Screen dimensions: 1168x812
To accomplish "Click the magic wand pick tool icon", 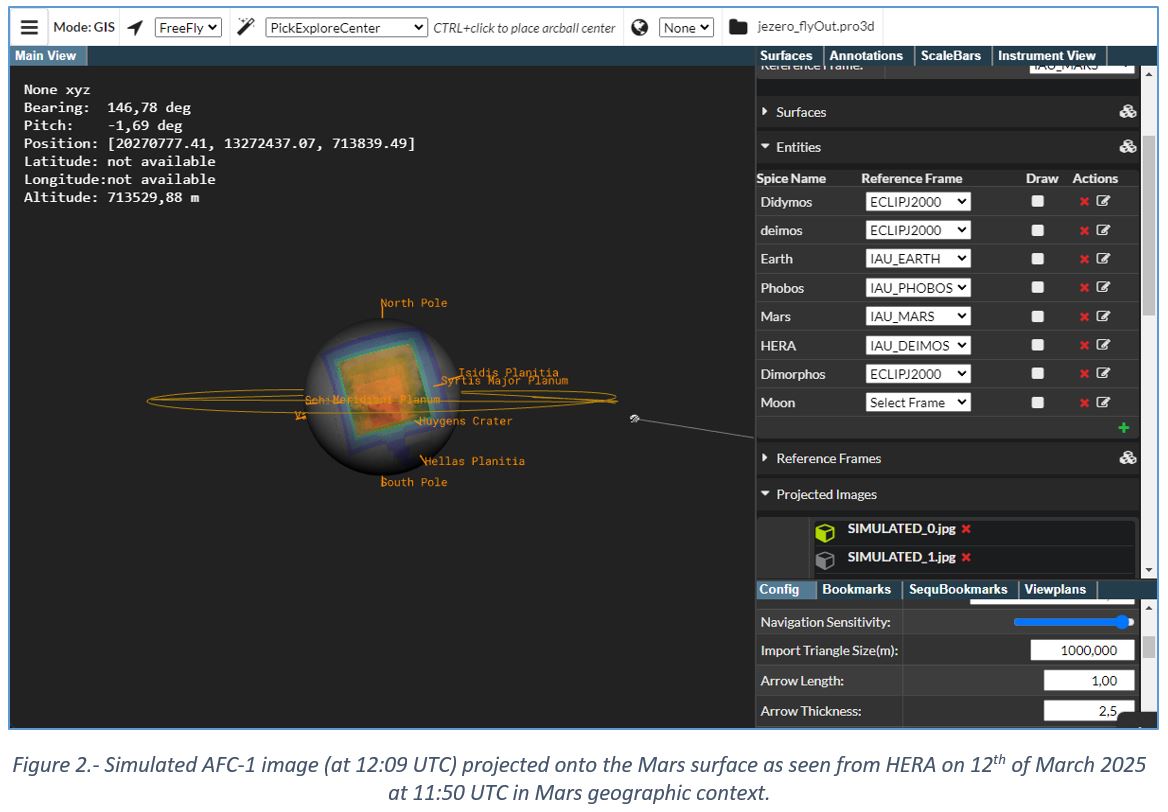I will (x=245, y=27).
